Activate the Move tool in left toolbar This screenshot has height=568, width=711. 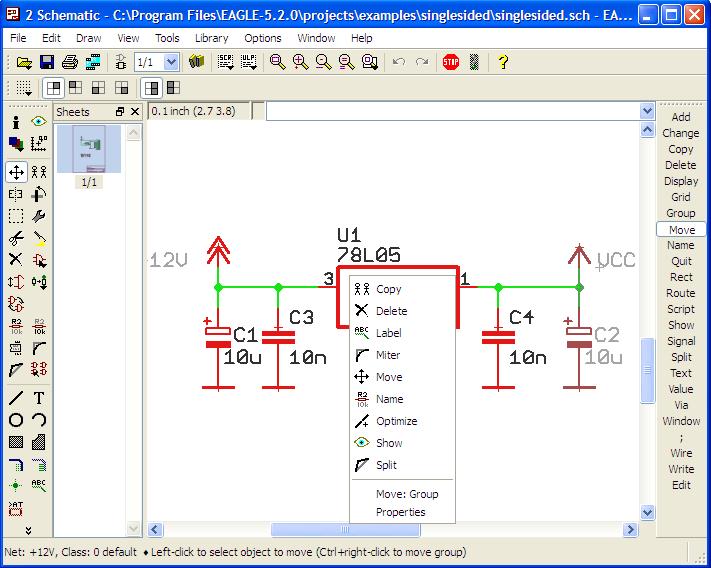tap(16, 172)
